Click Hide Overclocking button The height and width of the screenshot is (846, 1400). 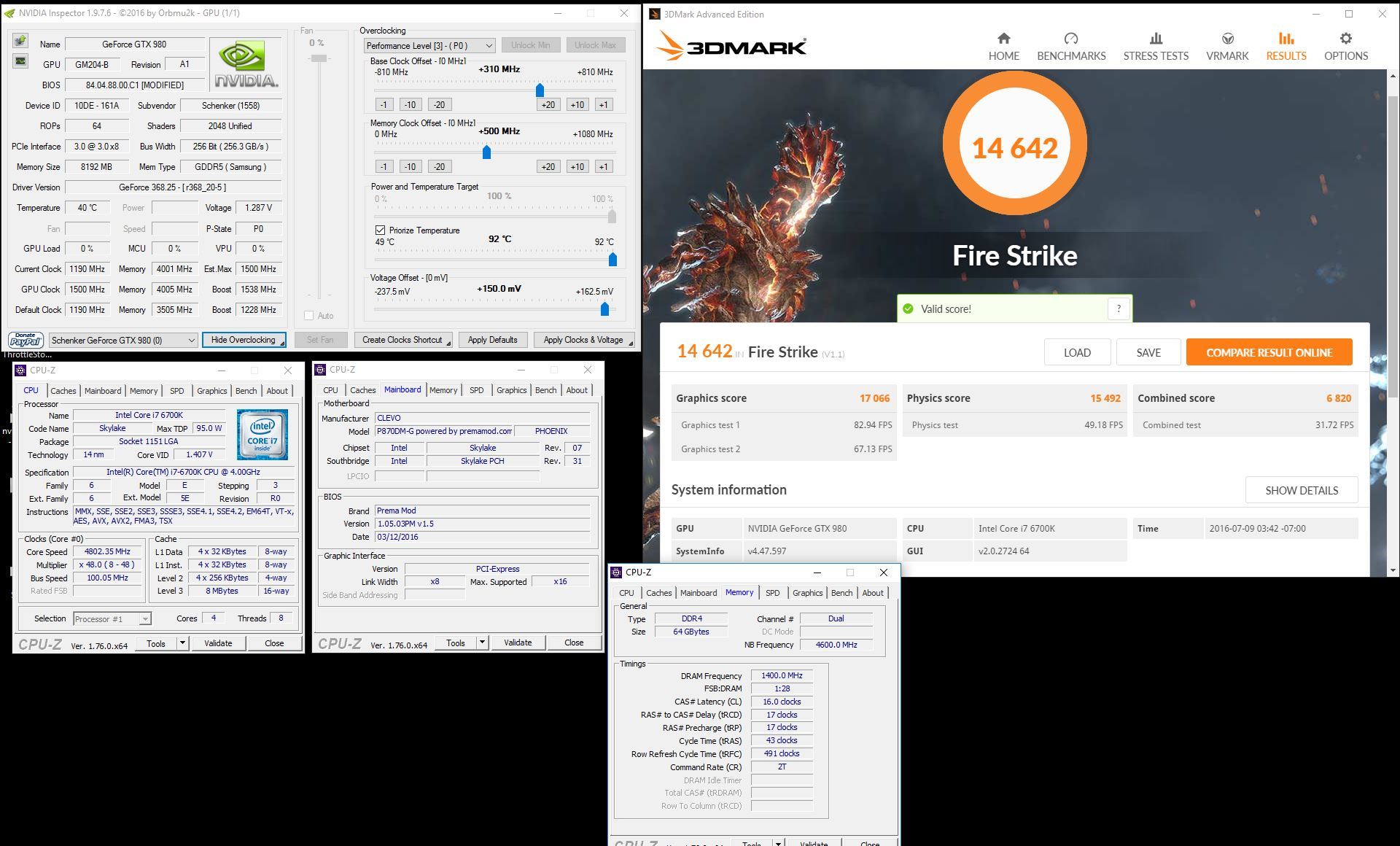(x=244, y=340)
